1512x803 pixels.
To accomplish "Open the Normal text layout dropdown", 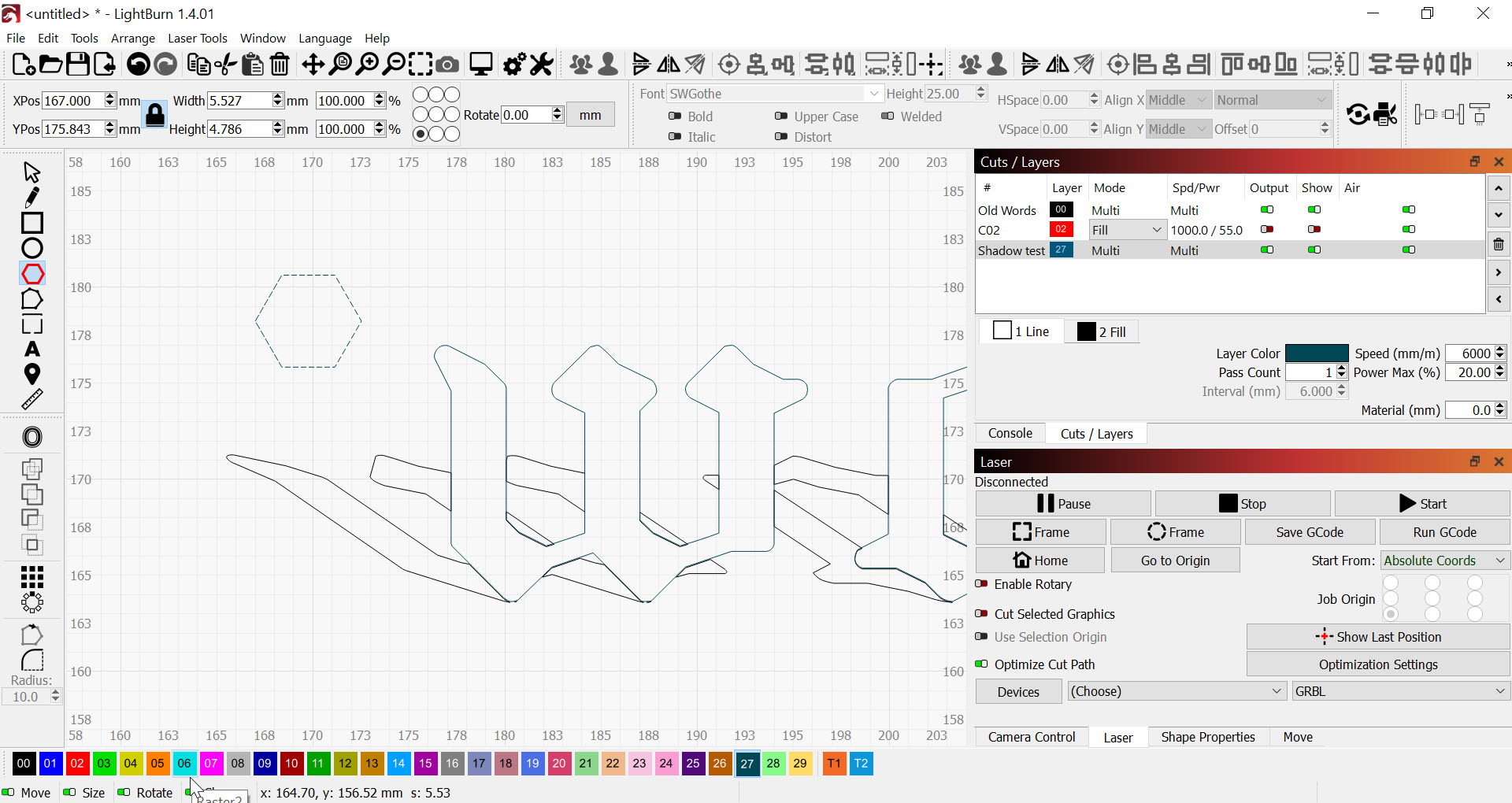I will 1273,100.
